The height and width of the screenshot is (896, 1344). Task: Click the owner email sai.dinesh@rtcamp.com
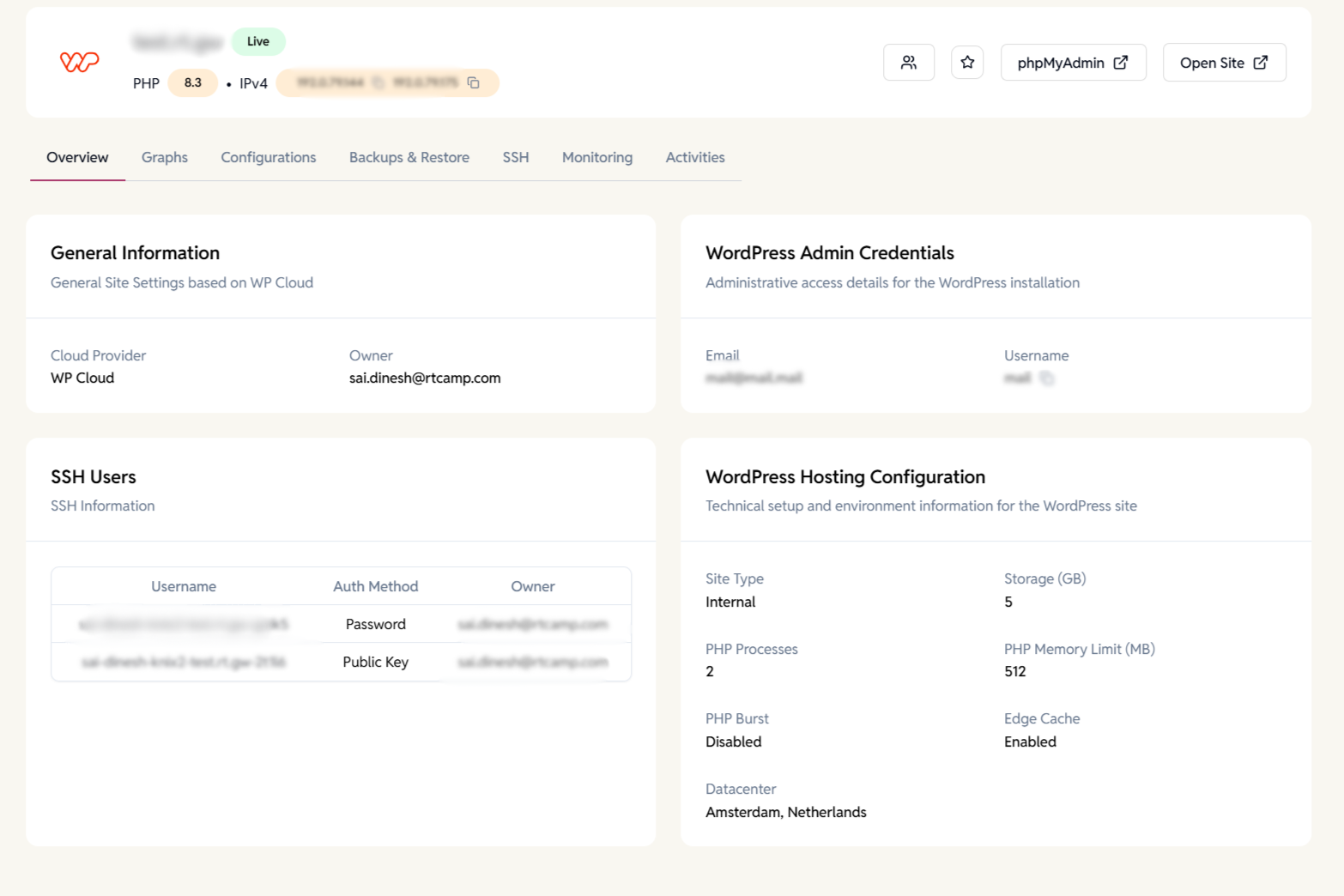[425, 378]
